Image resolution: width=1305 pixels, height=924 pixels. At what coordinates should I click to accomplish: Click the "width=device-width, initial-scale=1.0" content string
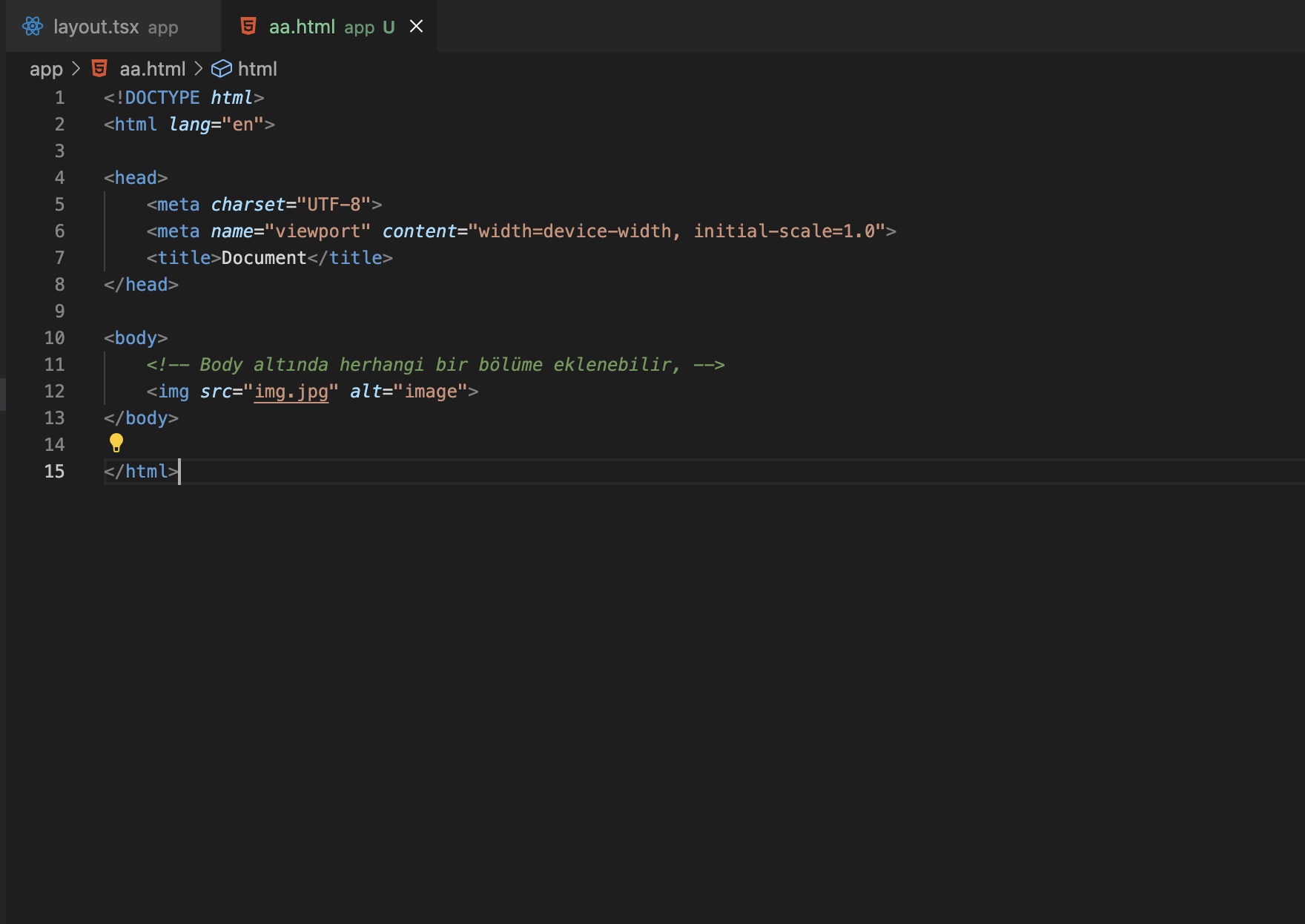click(x=678, y=231)
